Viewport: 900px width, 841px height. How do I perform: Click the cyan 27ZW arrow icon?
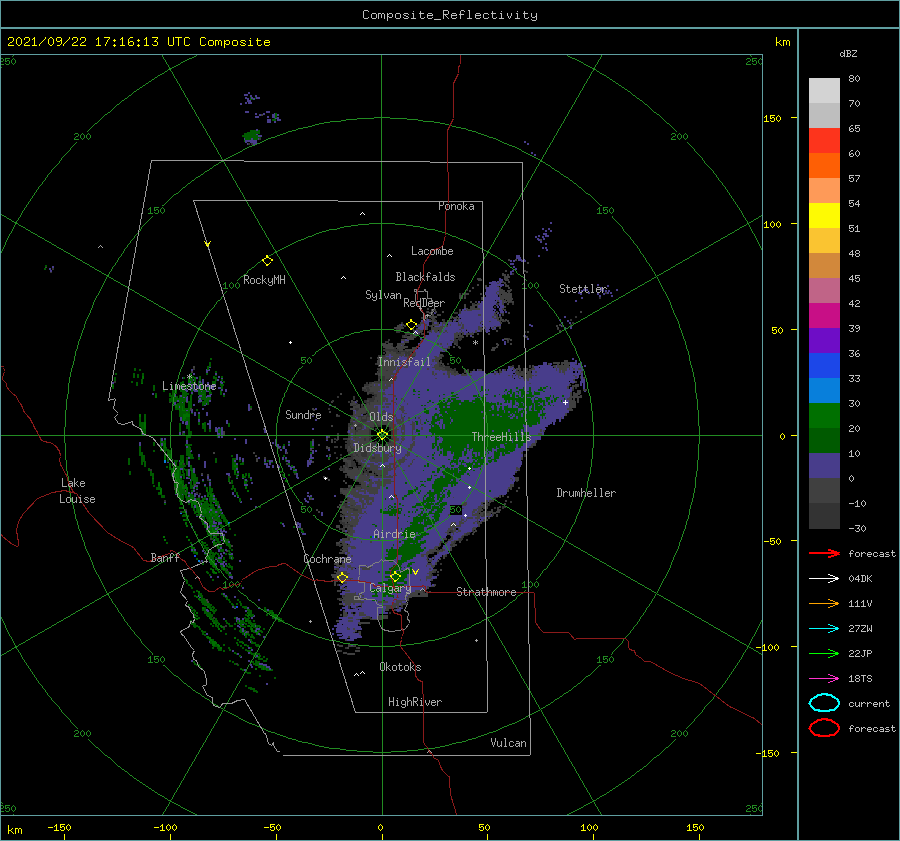click(824, 629)
